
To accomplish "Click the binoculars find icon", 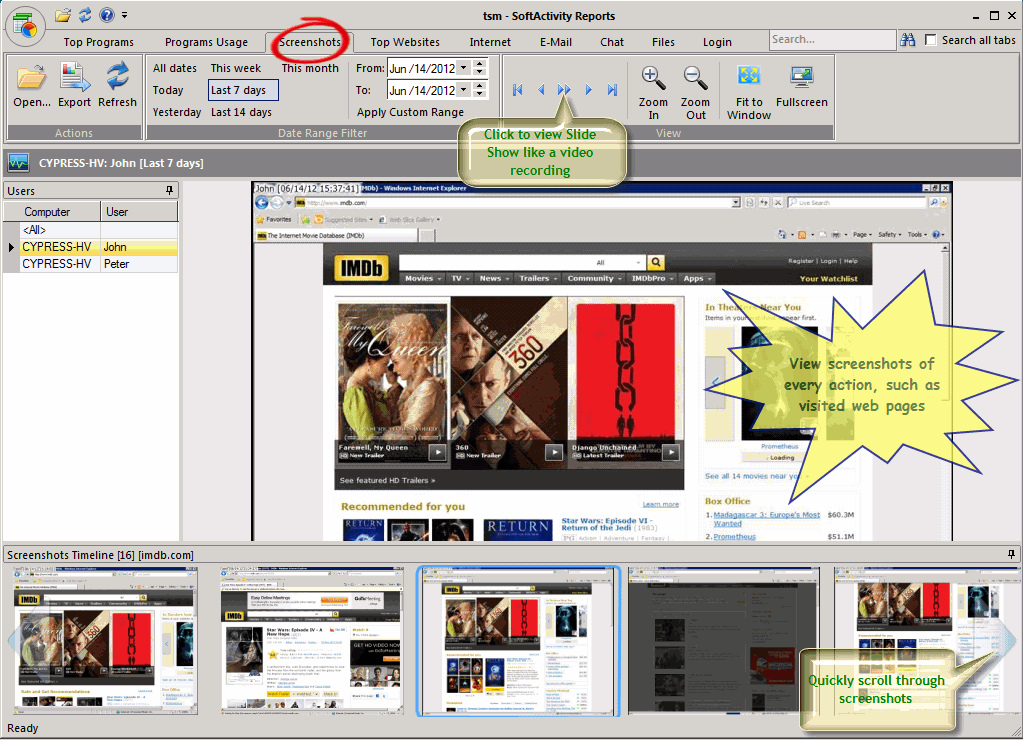I will point(908,40).
